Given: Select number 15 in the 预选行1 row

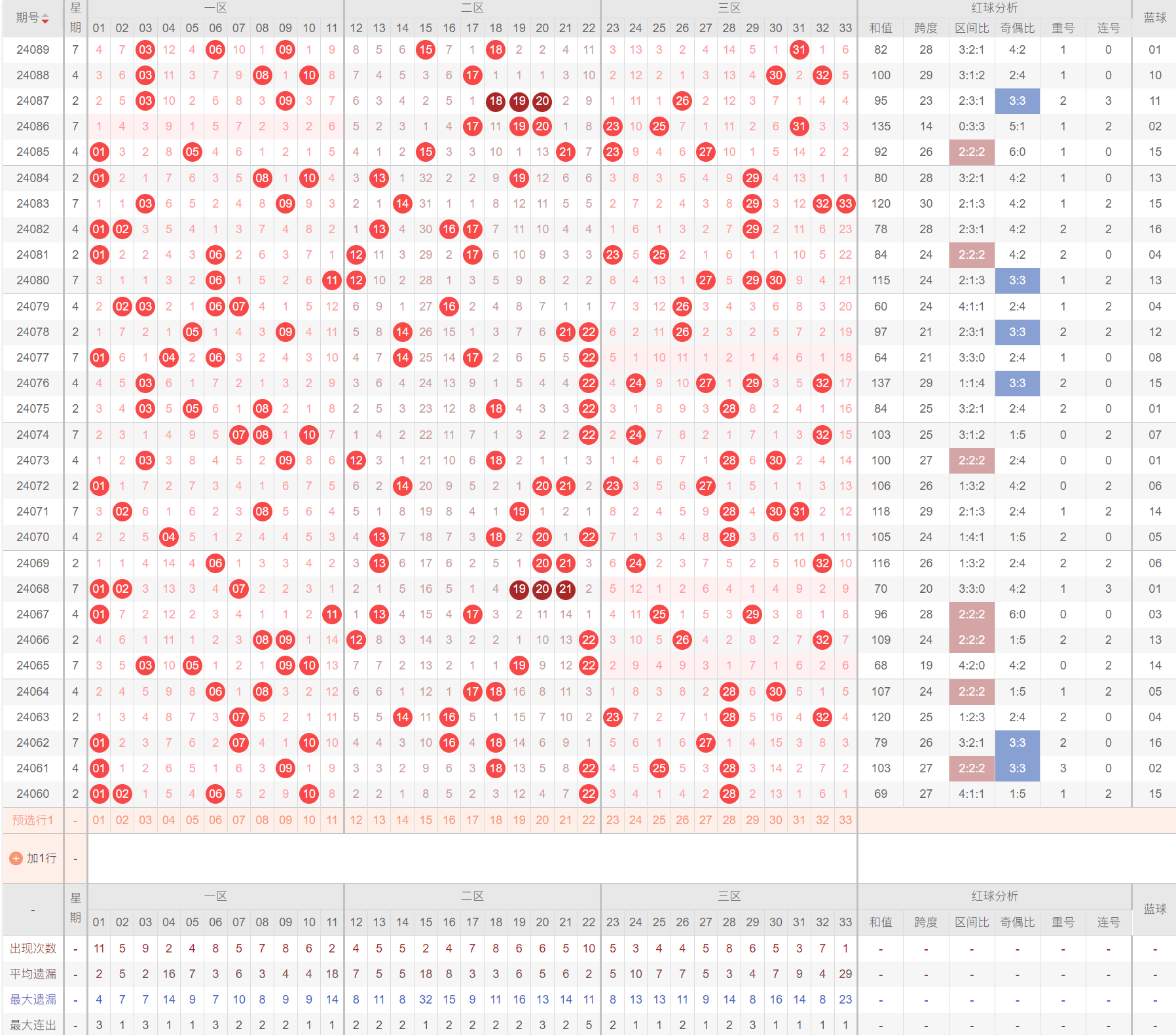Looking at the screenshot, I should [x=426, y=820].
